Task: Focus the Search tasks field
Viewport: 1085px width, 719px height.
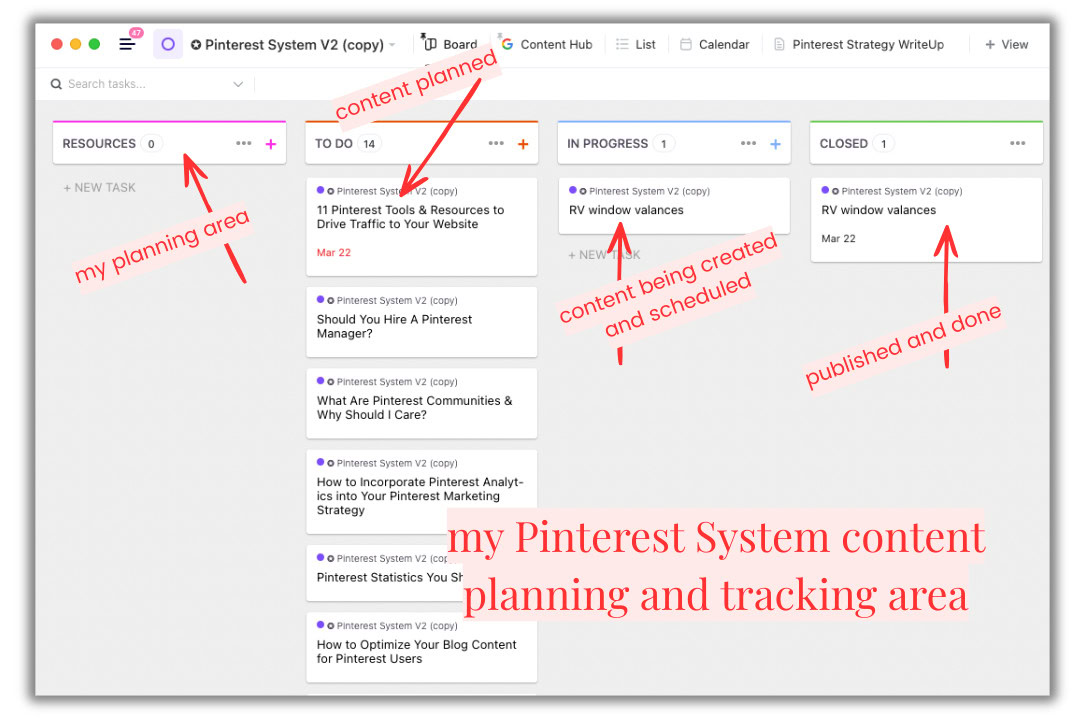Action: pos(146,84)
